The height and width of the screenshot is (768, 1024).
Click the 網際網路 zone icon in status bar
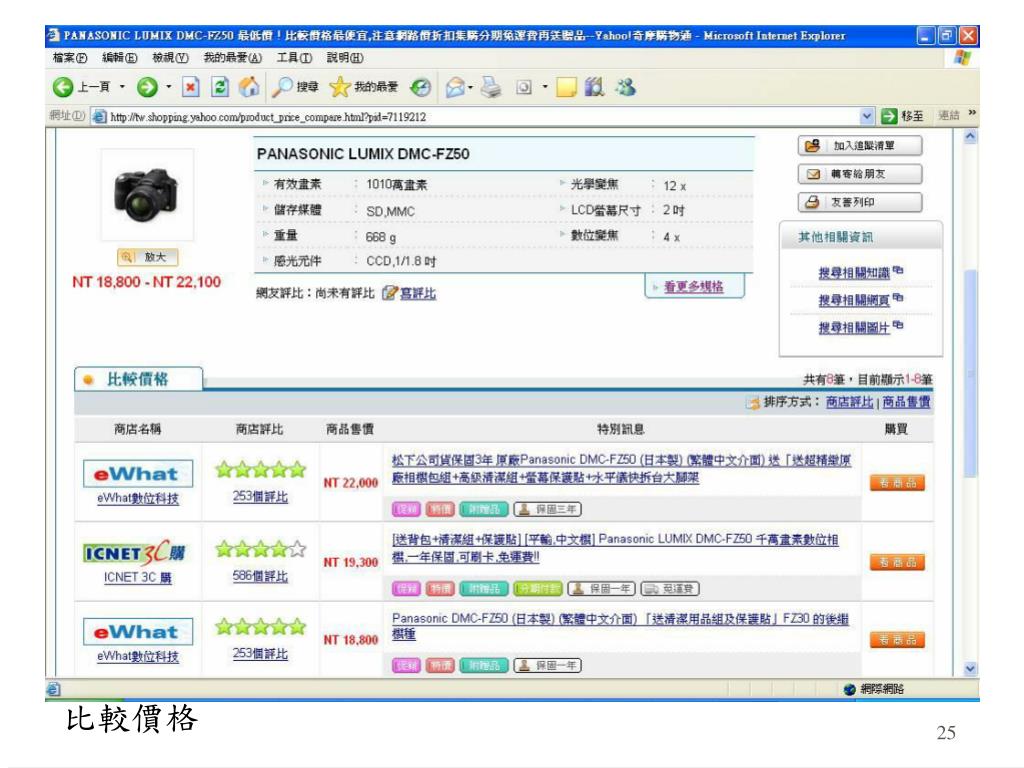(849, 690)
